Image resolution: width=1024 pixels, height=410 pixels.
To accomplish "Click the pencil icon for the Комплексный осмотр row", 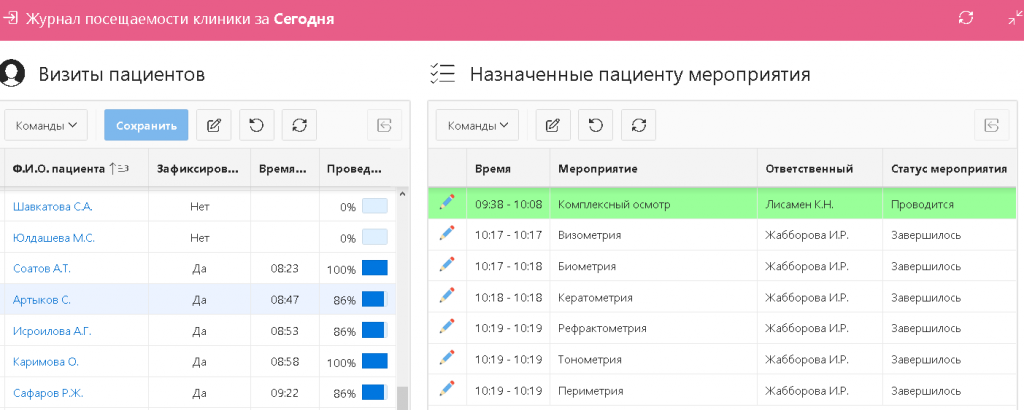I will tap(447, 204).
